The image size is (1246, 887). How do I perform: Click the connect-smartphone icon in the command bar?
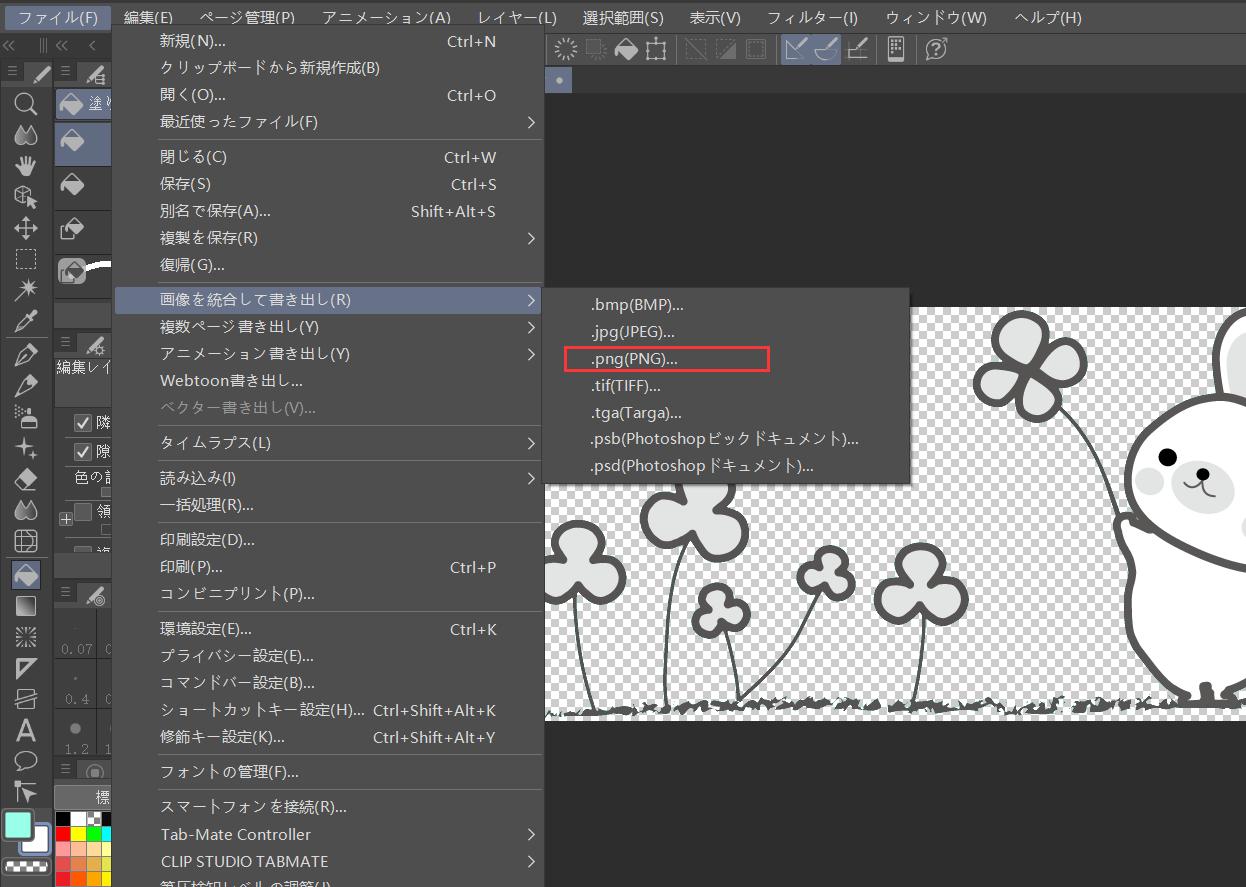tap(896, 48)
